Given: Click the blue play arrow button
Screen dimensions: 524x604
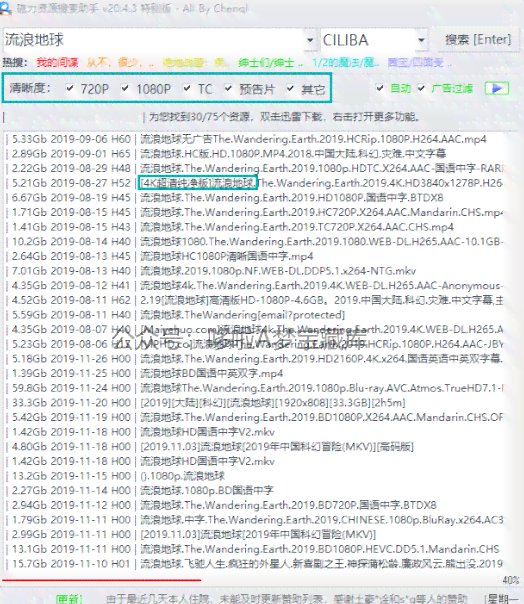Looking at the screenshot, I should pos(497,89).
